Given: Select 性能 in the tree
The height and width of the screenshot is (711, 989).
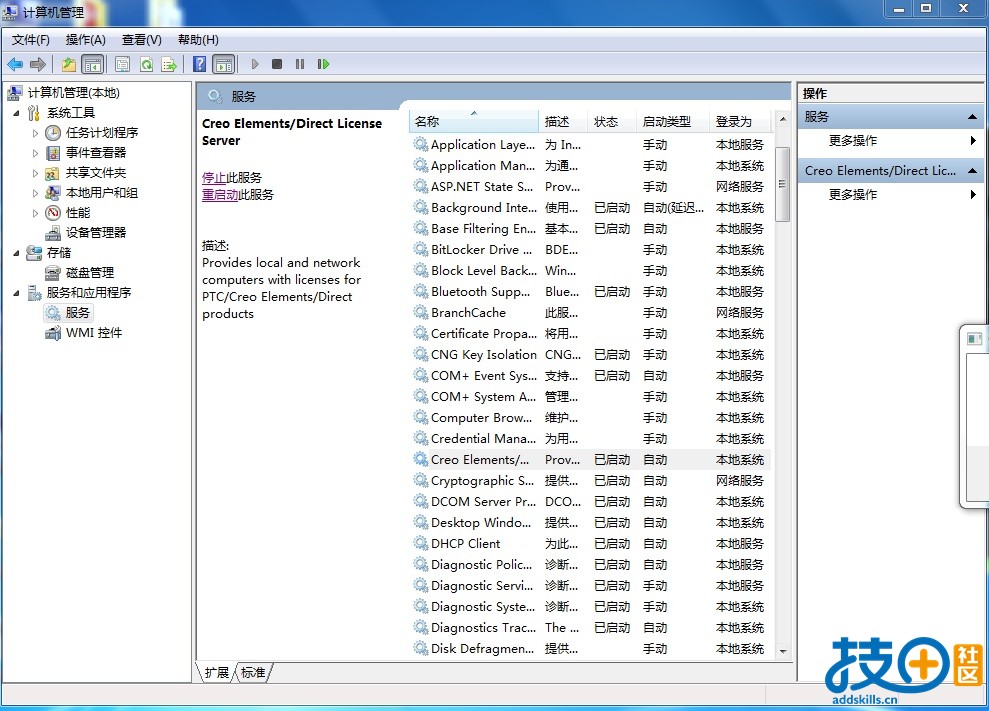Looking at the screenshot, I should [78, 213].
